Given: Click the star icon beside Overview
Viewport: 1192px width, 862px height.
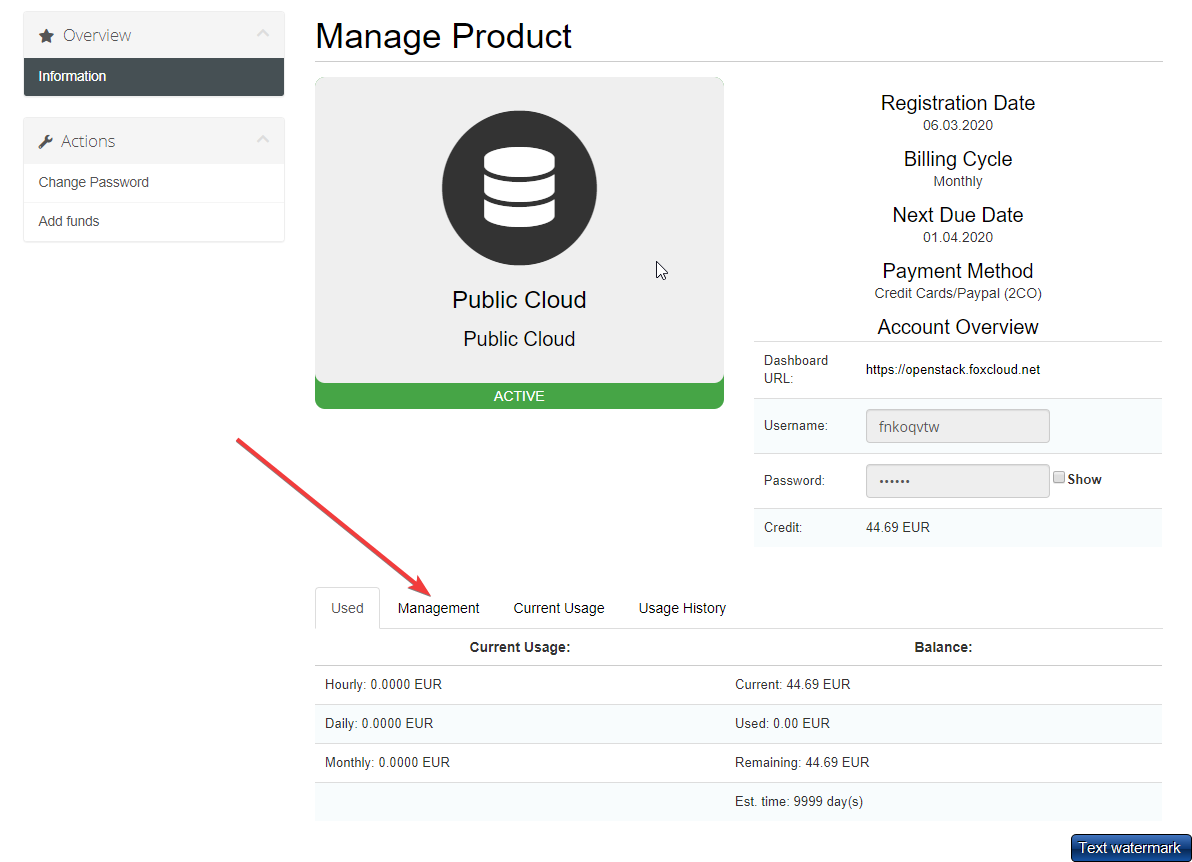Looking at the screenshot, I should (46, 36).
